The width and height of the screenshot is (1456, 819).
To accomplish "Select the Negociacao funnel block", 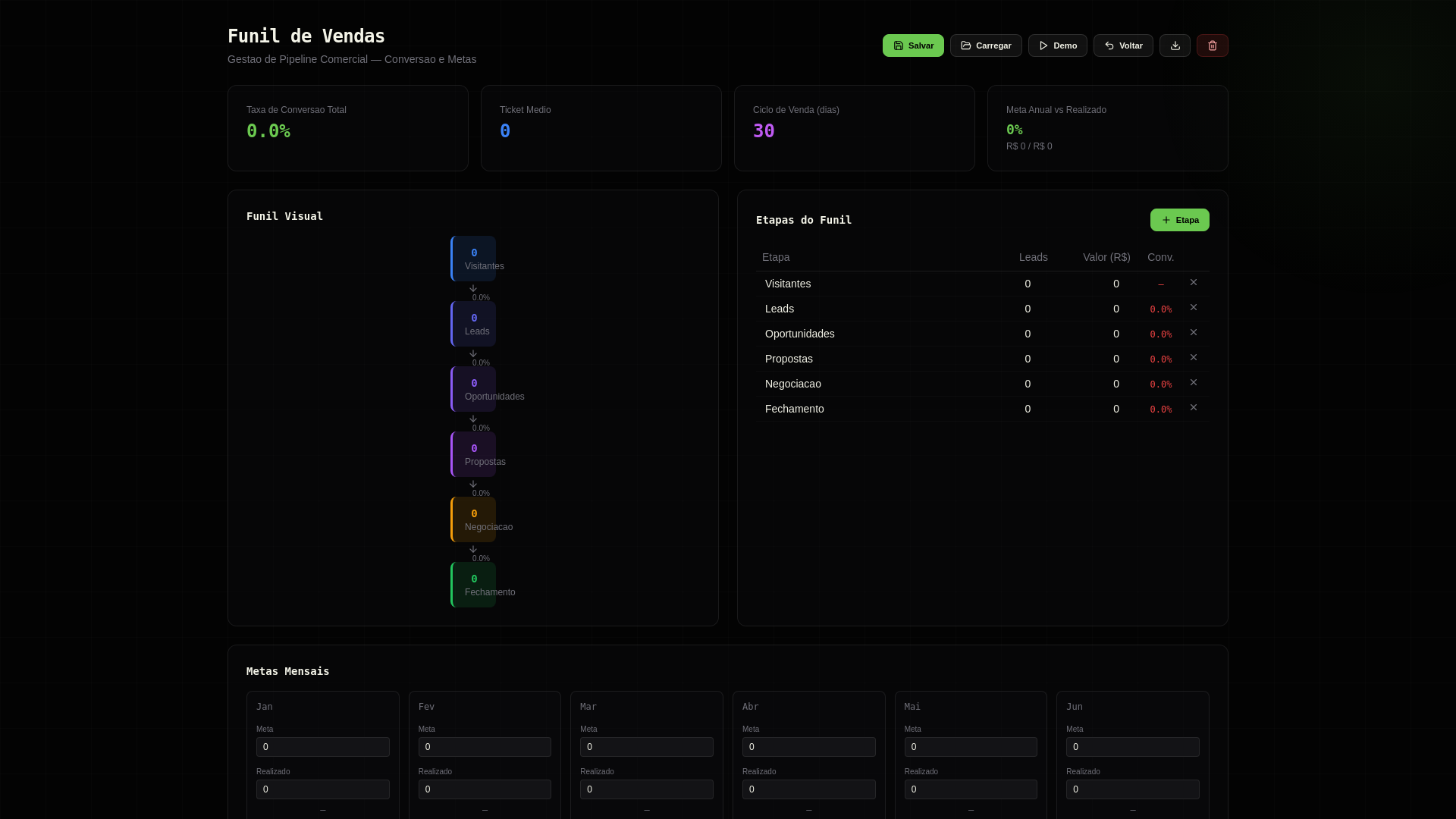I will point(473,519).
